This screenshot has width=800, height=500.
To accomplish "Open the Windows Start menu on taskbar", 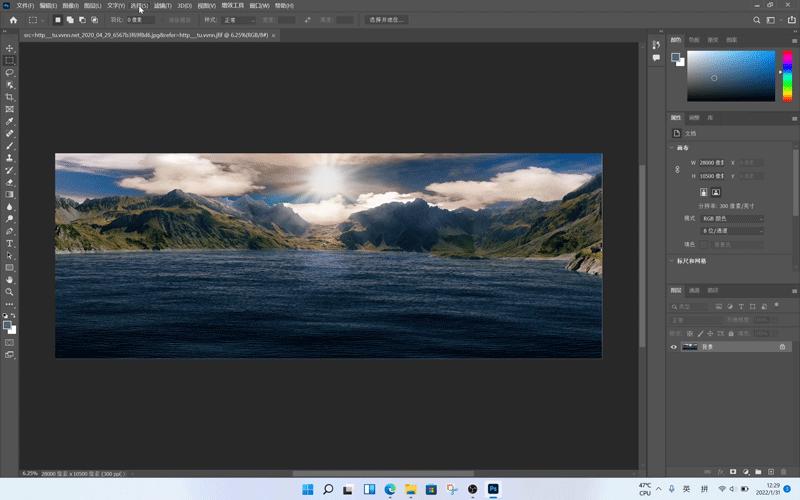I will click(x=307, y=489).
